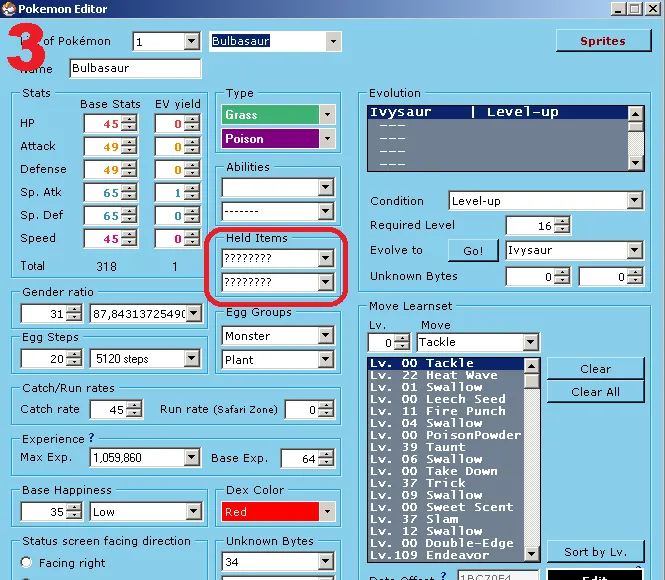Click the Name field containing Bulbasaur
Screen dimensions: 665x580
pyautogui.click(x=135, y=68)
